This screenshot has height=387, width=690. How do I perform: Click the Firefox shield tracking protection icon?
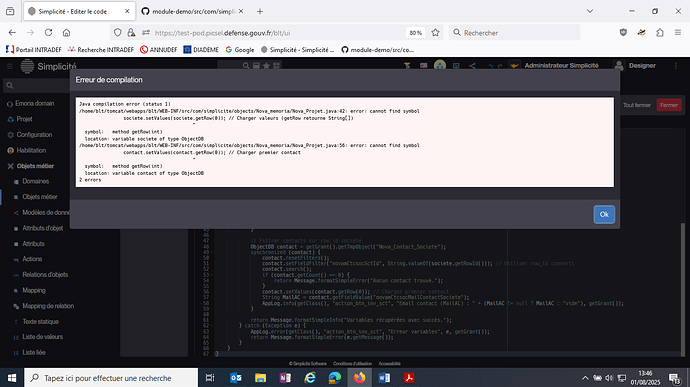tap(117, 33)
